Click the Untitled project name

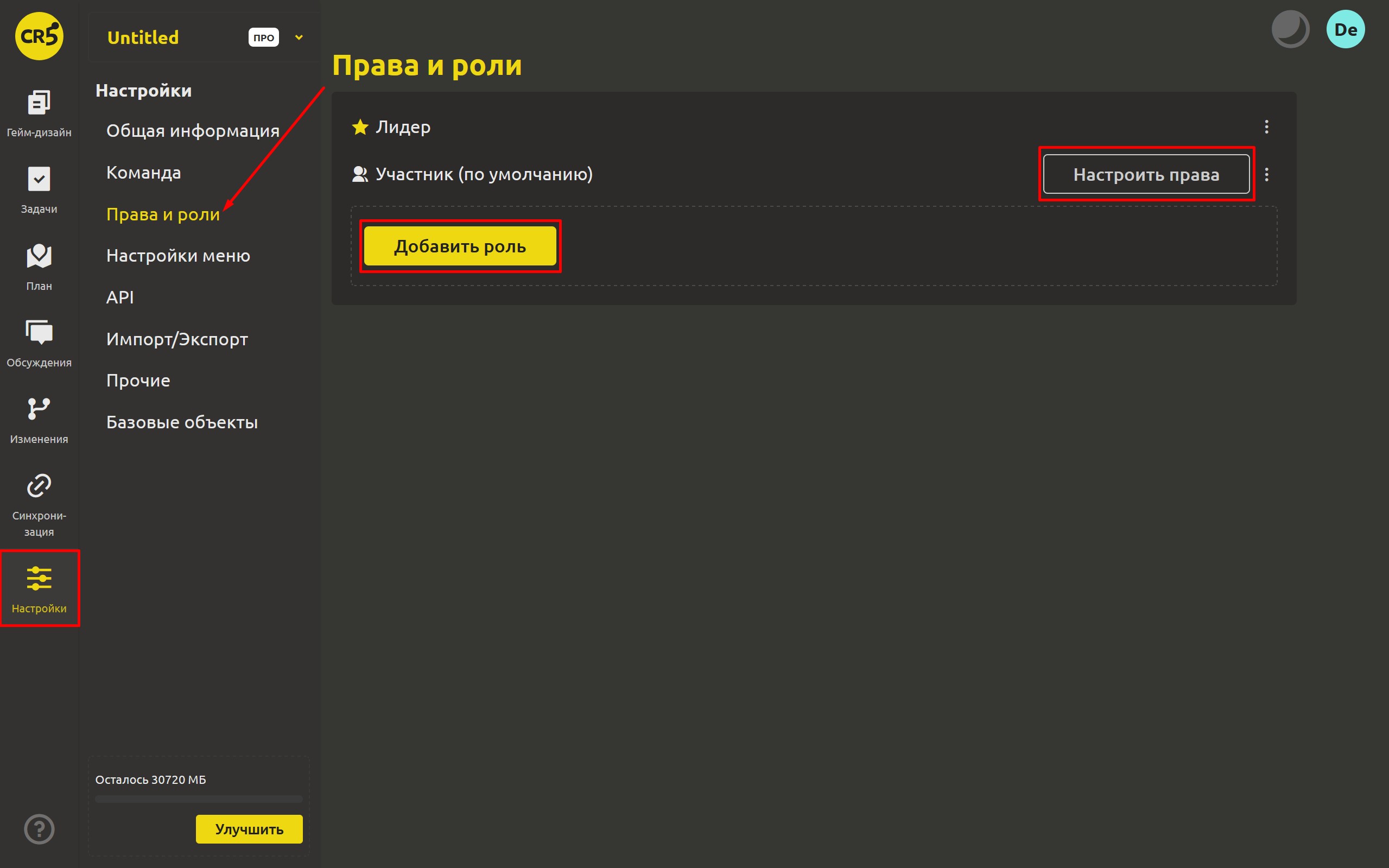coord(143,37)
